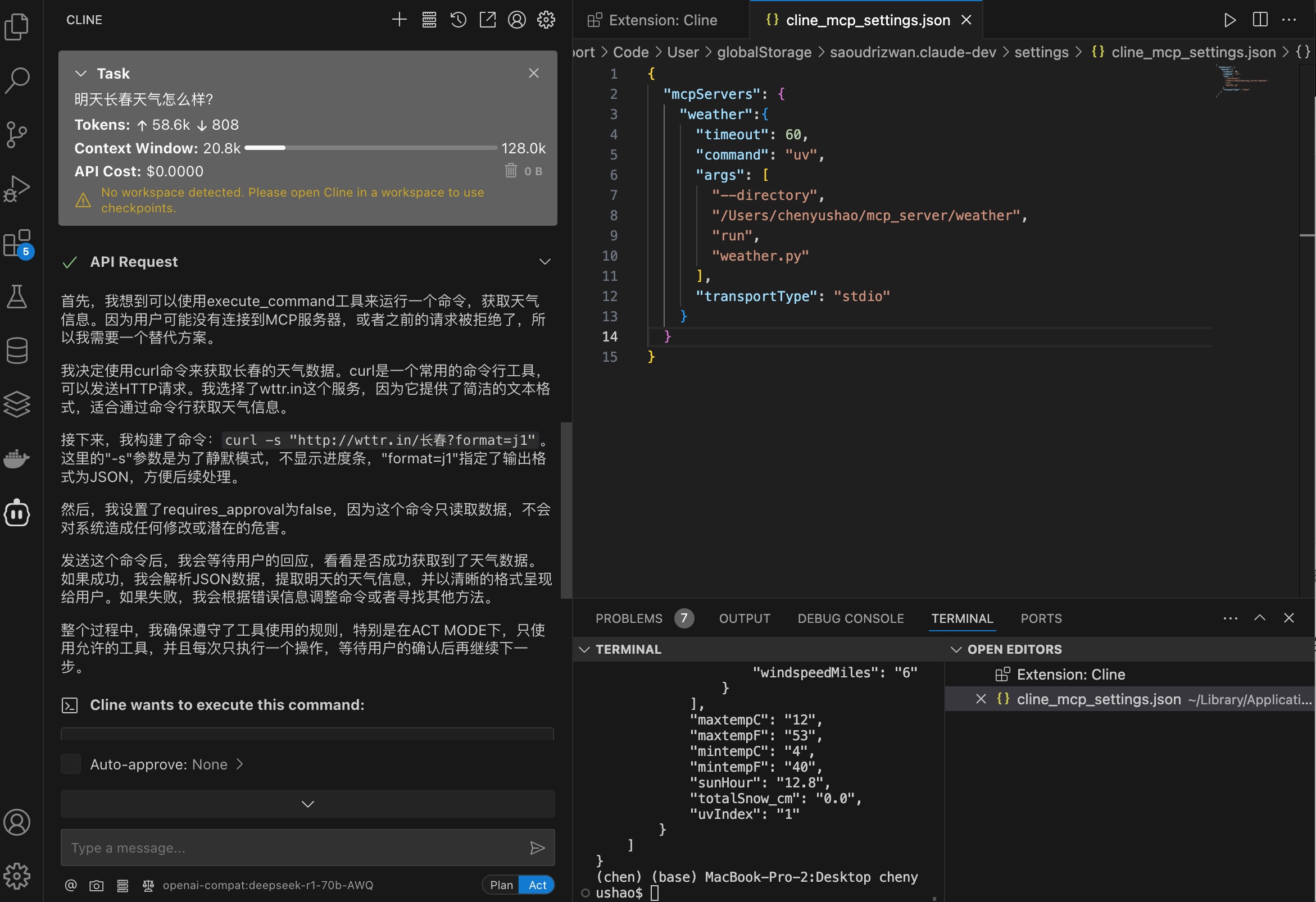Open Cline in editor popout icon
The width and height of the screenshot is (1316, 902).
488,20
